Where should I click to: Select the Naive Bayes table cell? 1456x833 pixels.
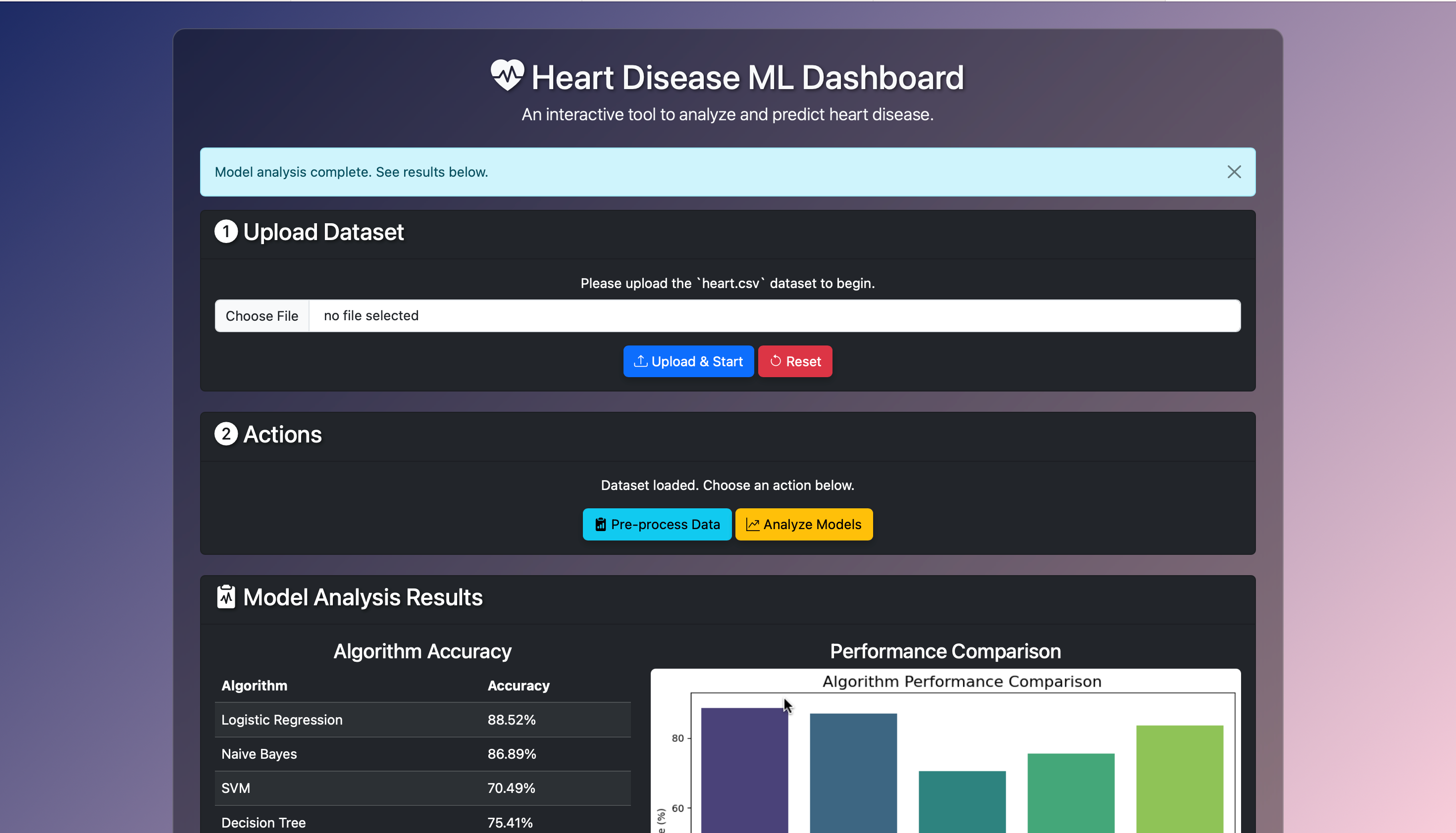tap(347, 754)
